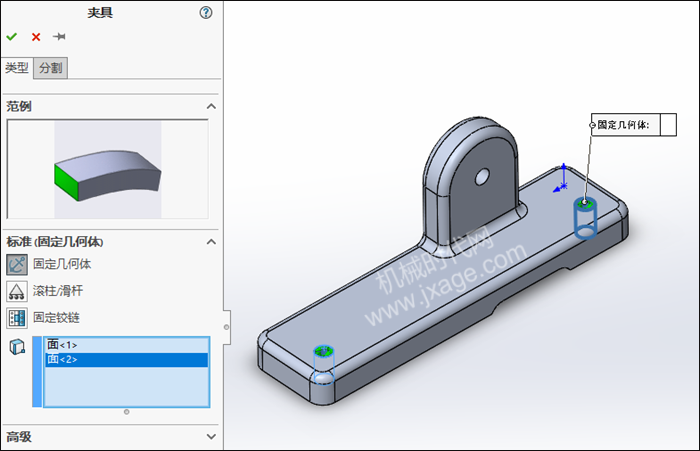Click the 固定铰链 text label
The width and height of the screenshot is (700, 451).
point(56,318)
